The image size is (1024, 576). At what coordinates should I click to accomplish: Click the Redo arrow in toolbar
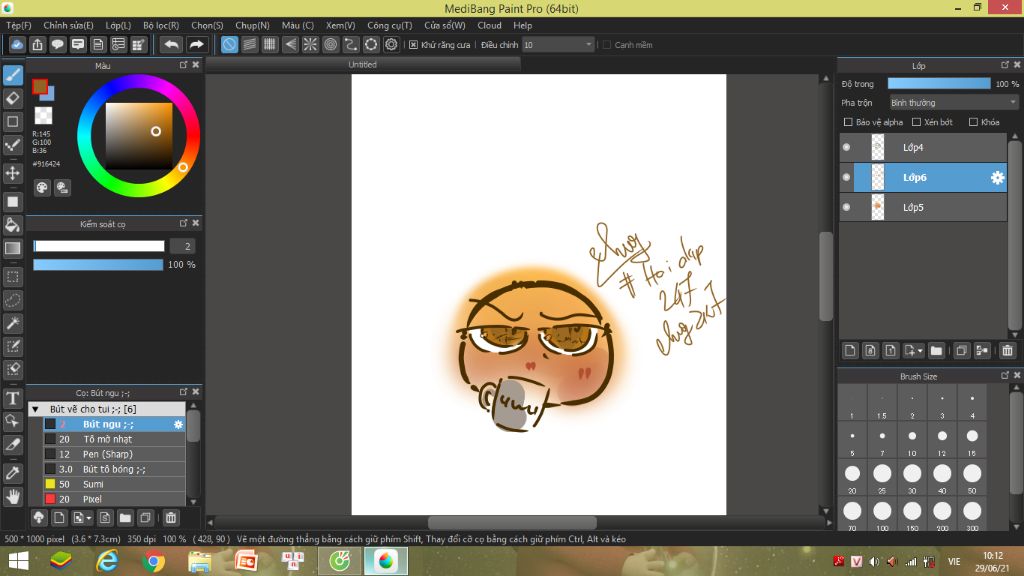196,44
